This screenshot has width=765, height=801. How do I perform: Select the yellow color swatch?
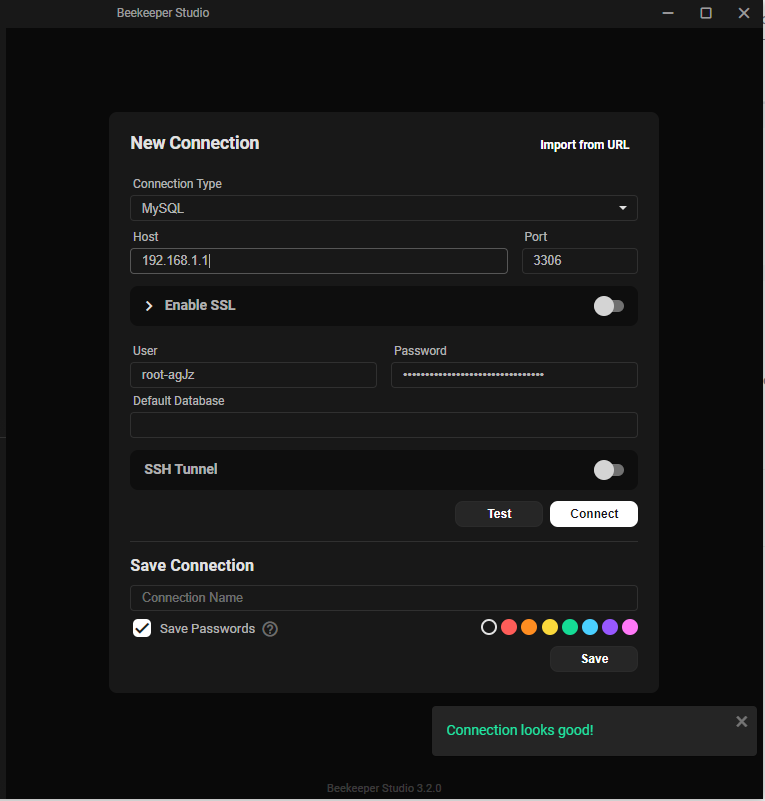pos(549,627)
